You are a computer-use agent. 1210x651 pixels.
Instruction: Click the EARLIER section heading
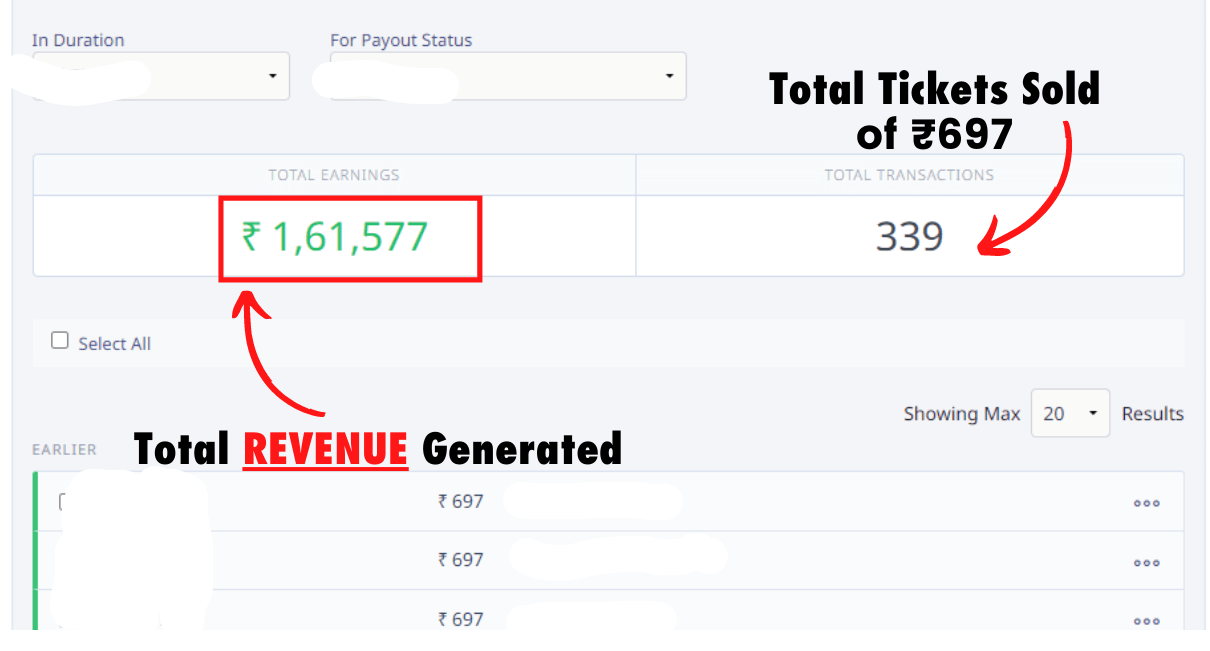(x=64, y=450)
